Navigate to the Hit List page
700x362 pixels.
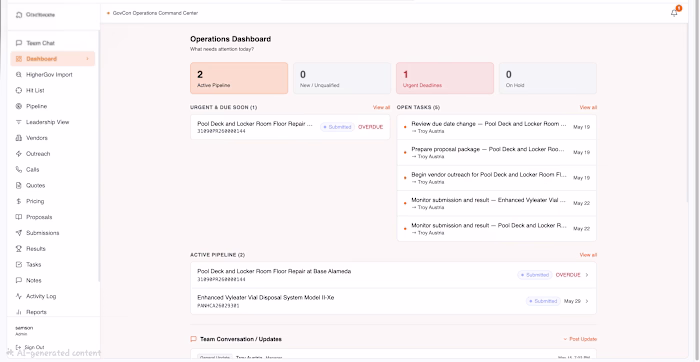[x=53, y=91]
